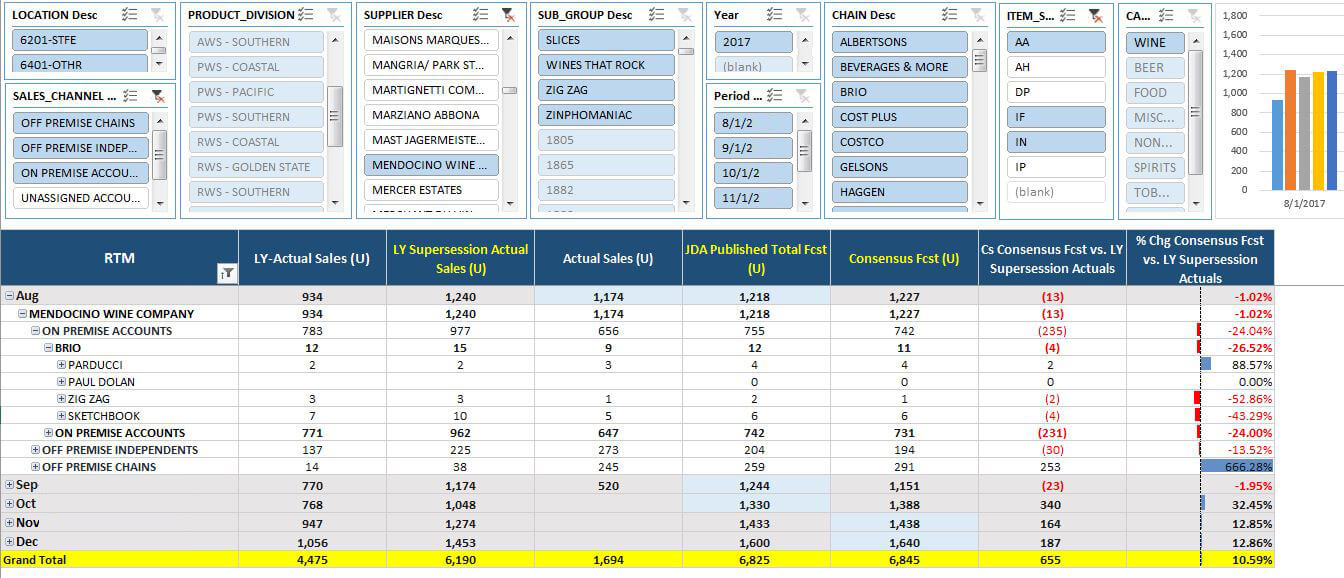This screenshot has height=578, width=1344.
Task: Select the JDA Published Total Fcst header
Action: (x=756, y=258)
